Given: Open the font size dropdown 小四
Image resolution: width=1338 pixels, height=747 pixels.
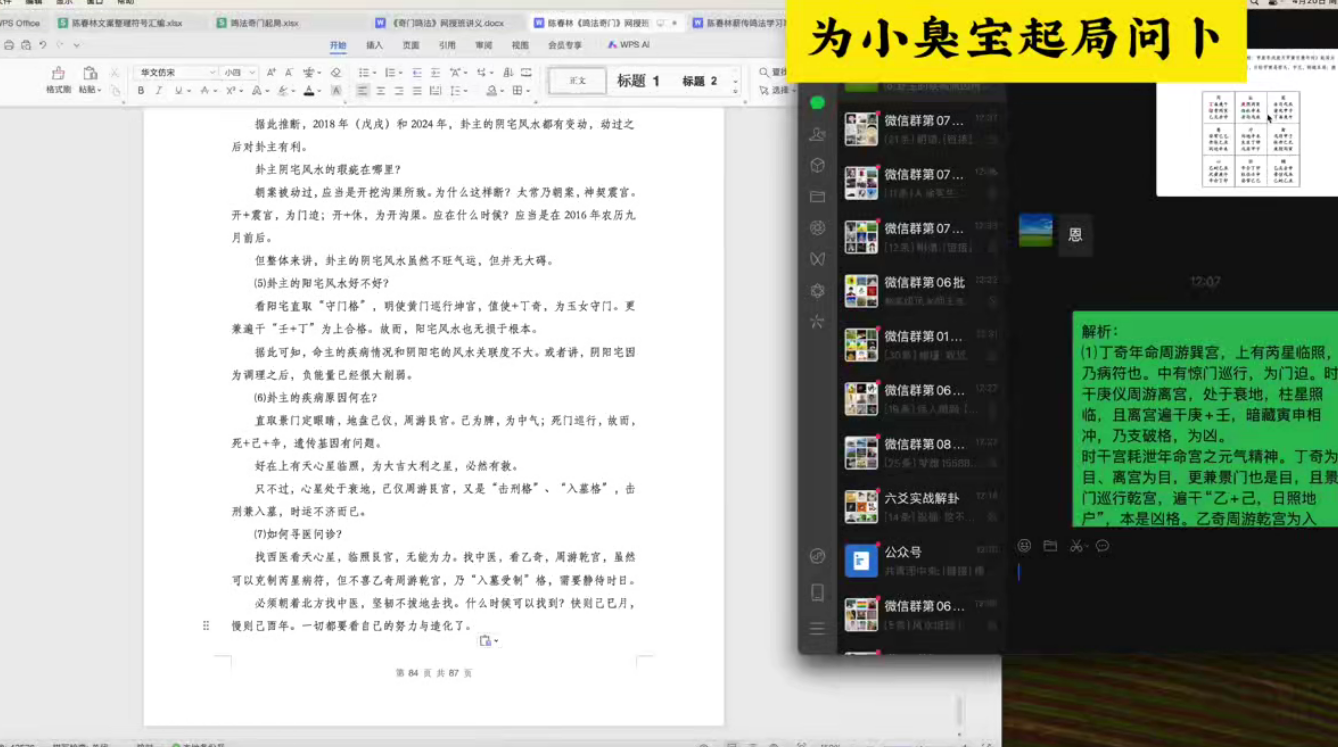Looking at the screenshot, I should tap(253, 73).
